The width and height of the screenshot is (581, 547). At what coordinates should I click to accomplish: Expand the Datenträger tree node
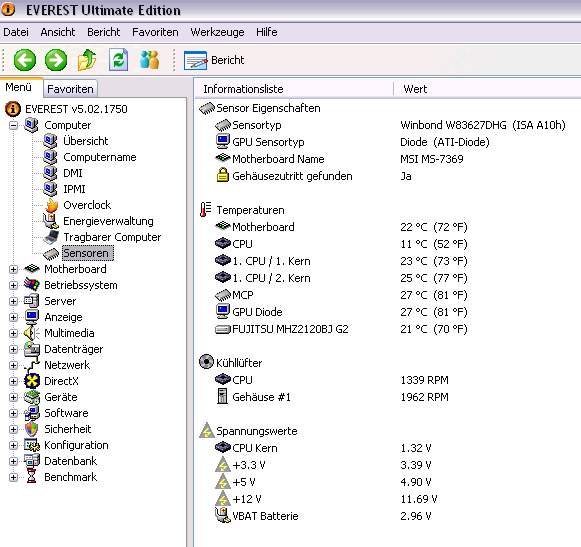tap(13, 349)
